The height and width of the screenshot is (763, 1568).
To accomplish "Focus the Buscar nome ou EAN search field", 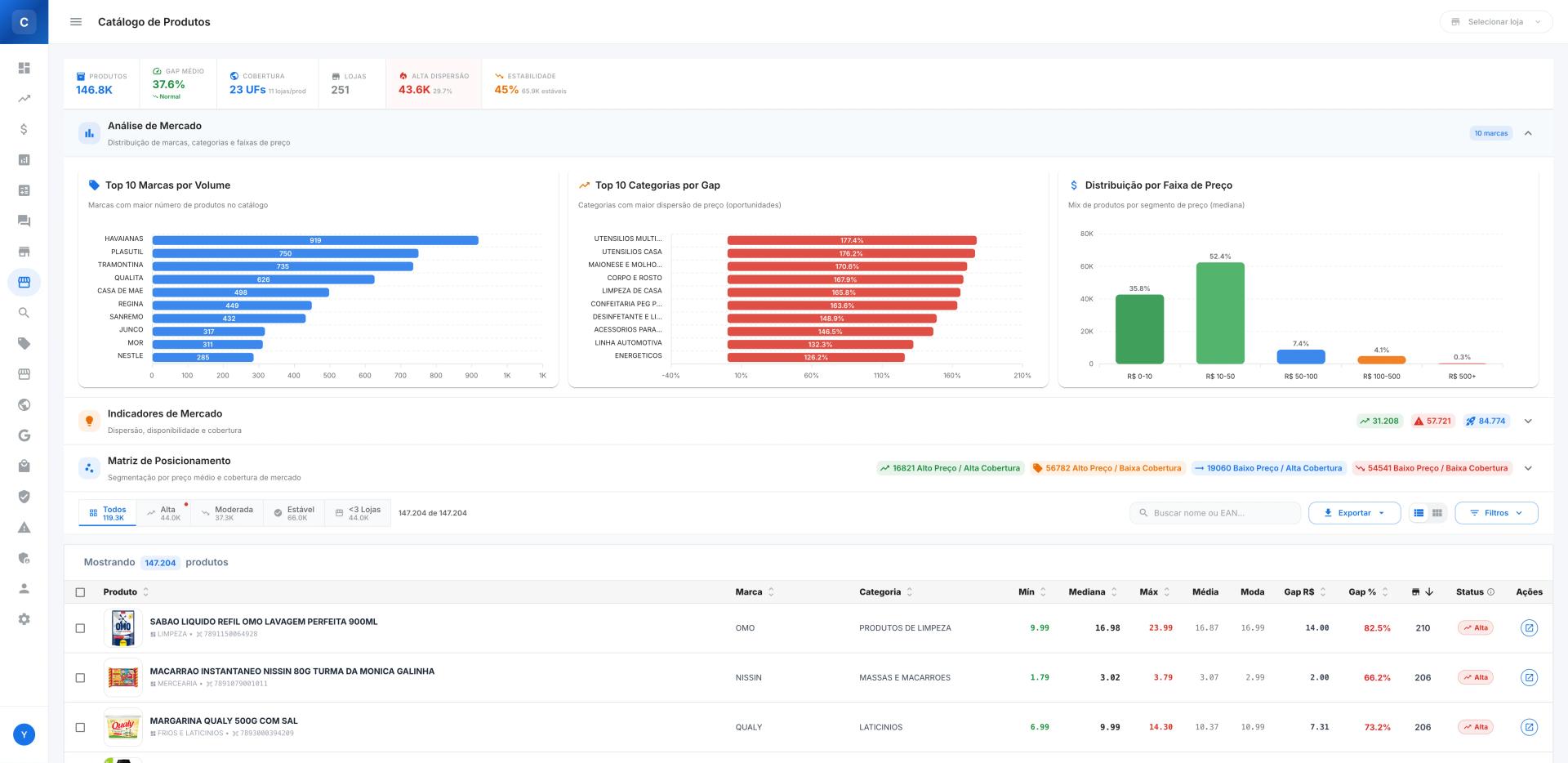I will pyautogui.click(x=1215, y=513).
